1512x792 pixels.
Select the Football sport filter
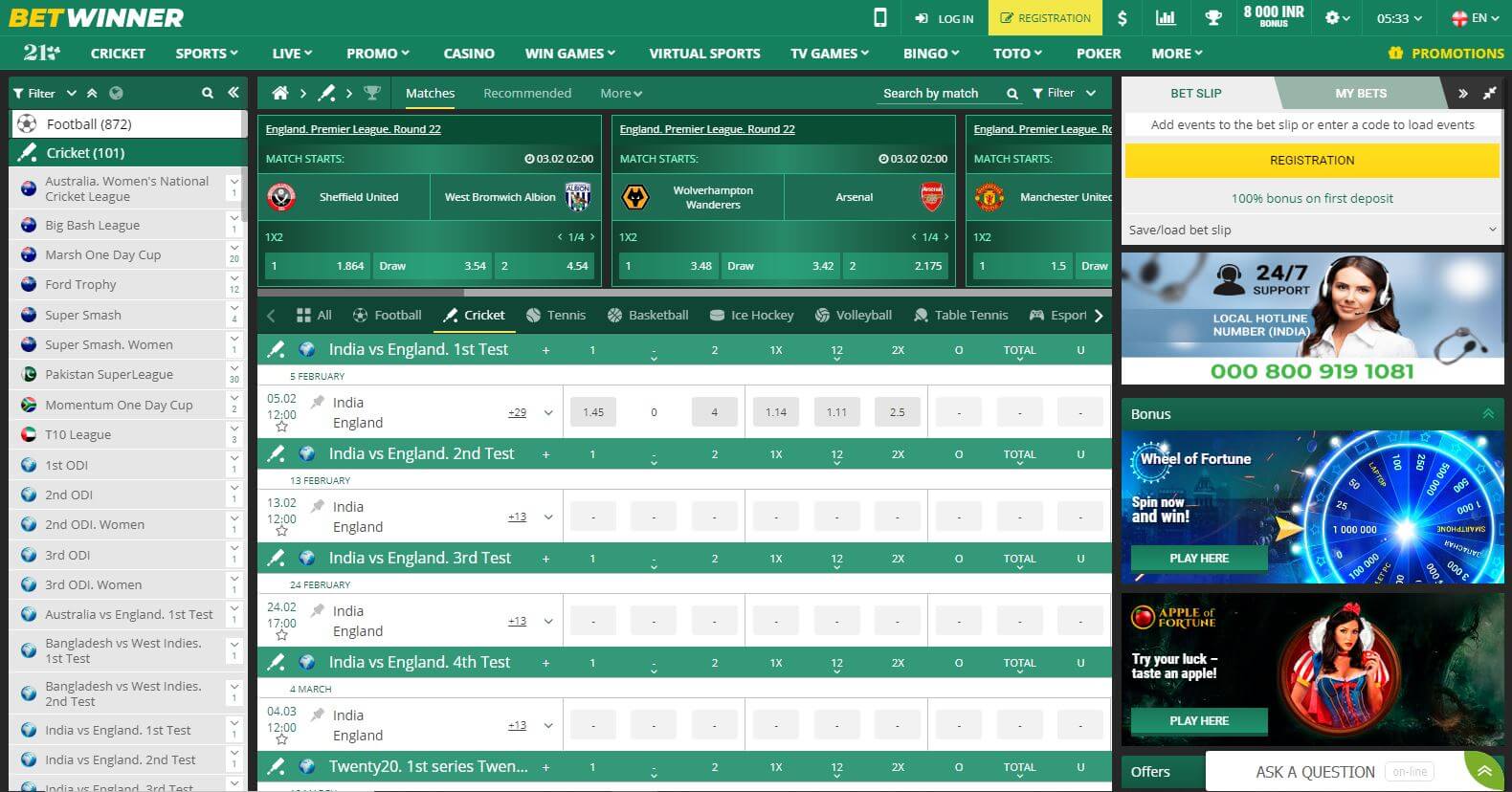tap(388, 315)
